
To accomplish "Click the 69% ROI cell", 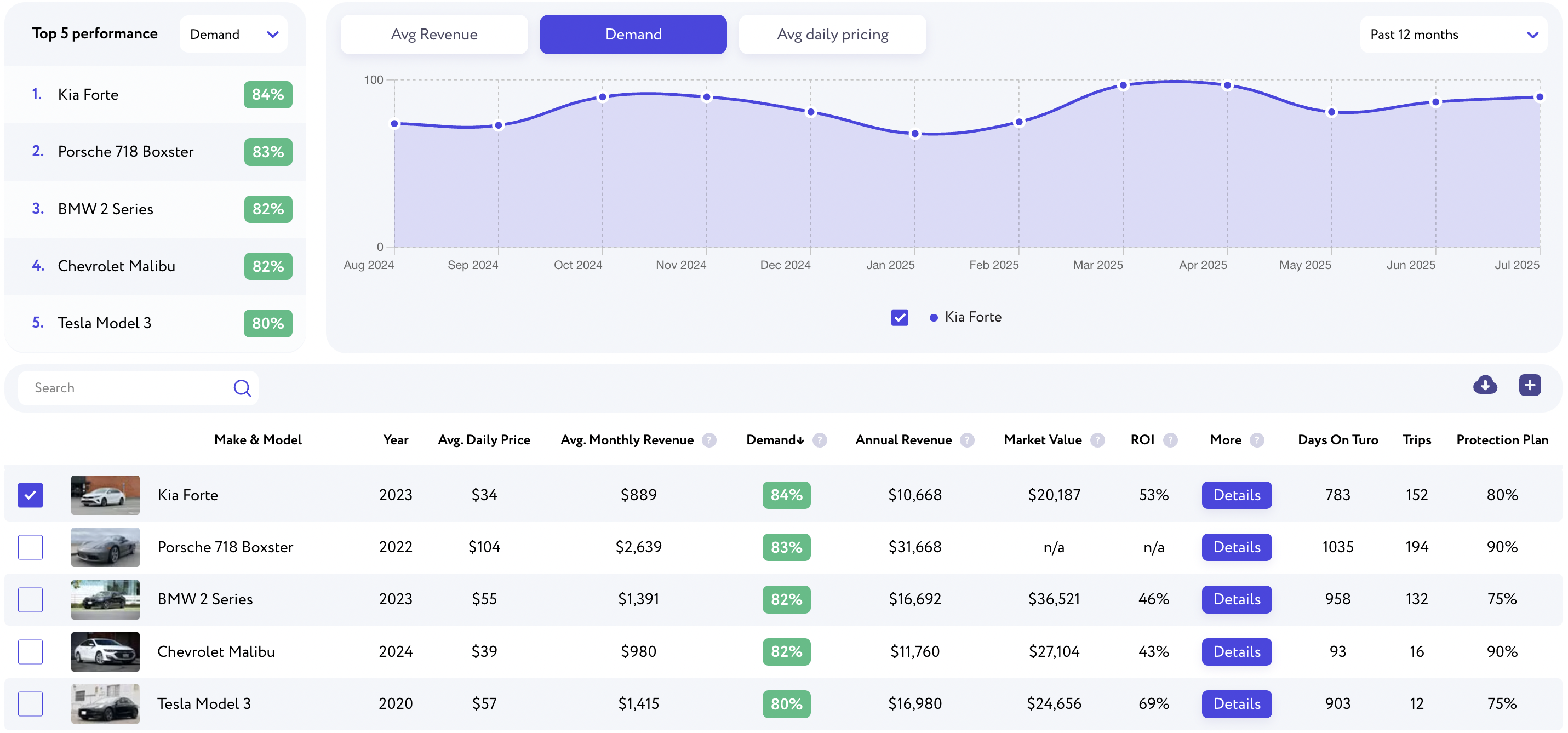I will point(1153,704).
